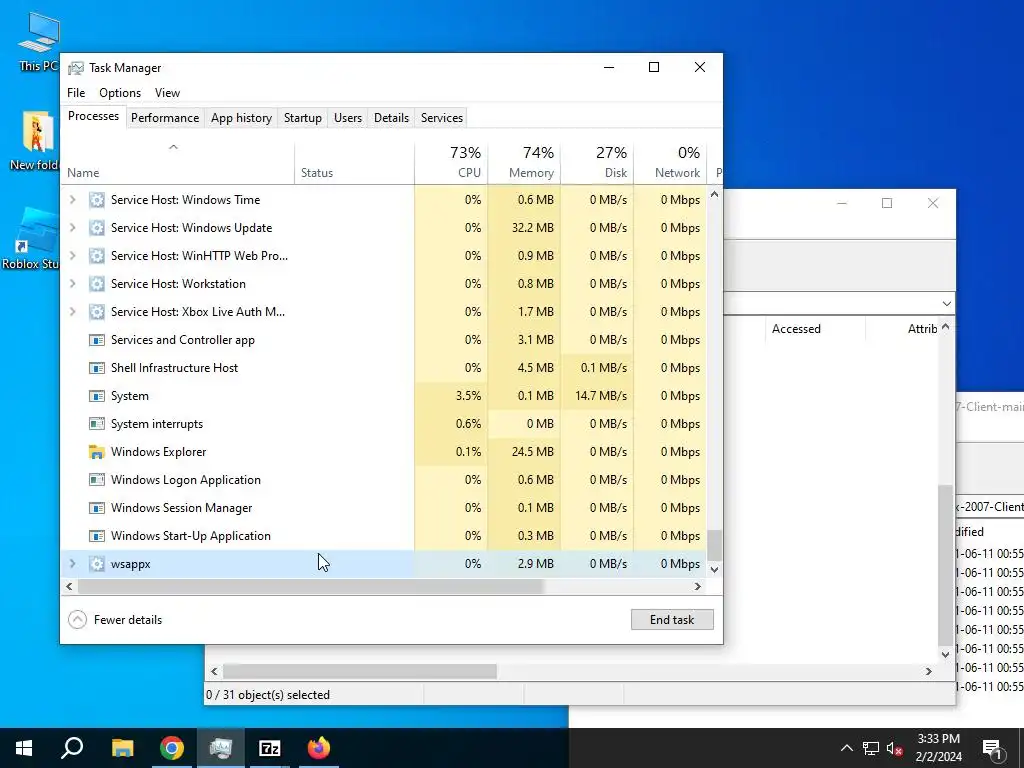Open the View menu

click(x=167, y=93)
